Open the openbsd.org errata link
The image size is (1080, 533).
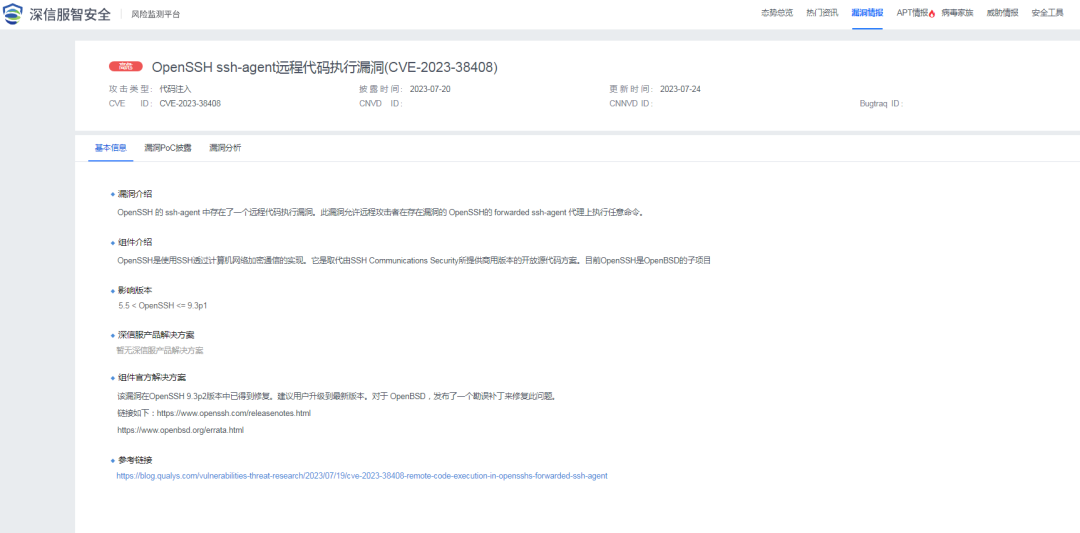tap(180, 430)
